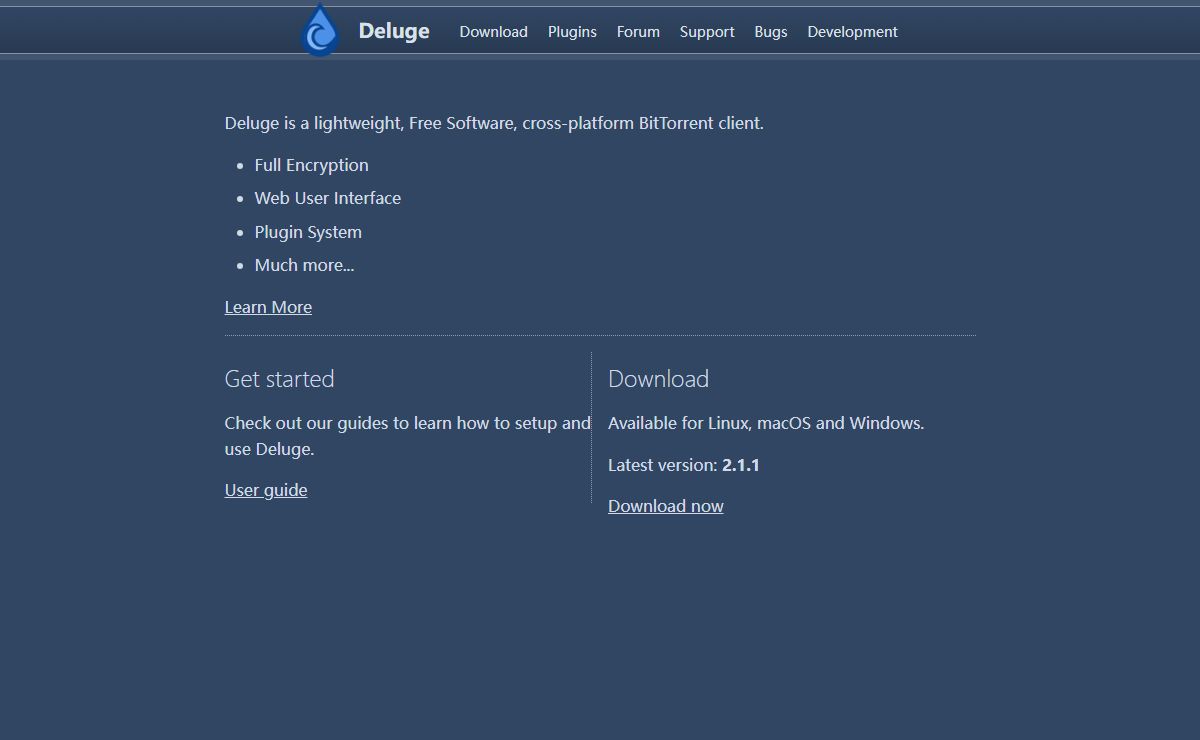Click the version number 2.1.1
This screenshot has height=740, width=1200.
[x=741, y=465]
